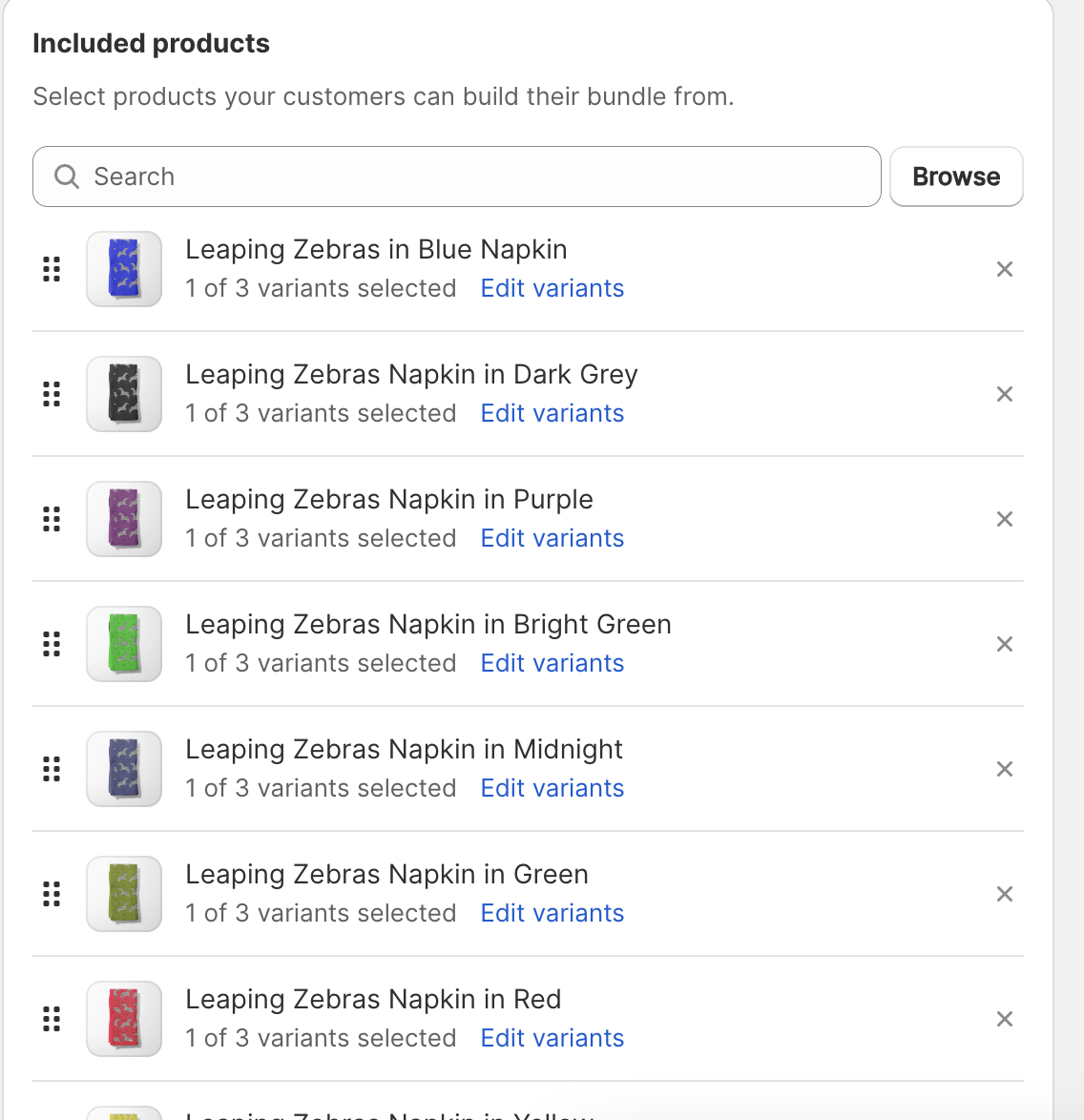
Task: Click the Bright Green Napkin thumbnail
Action: tap(124, 644)
